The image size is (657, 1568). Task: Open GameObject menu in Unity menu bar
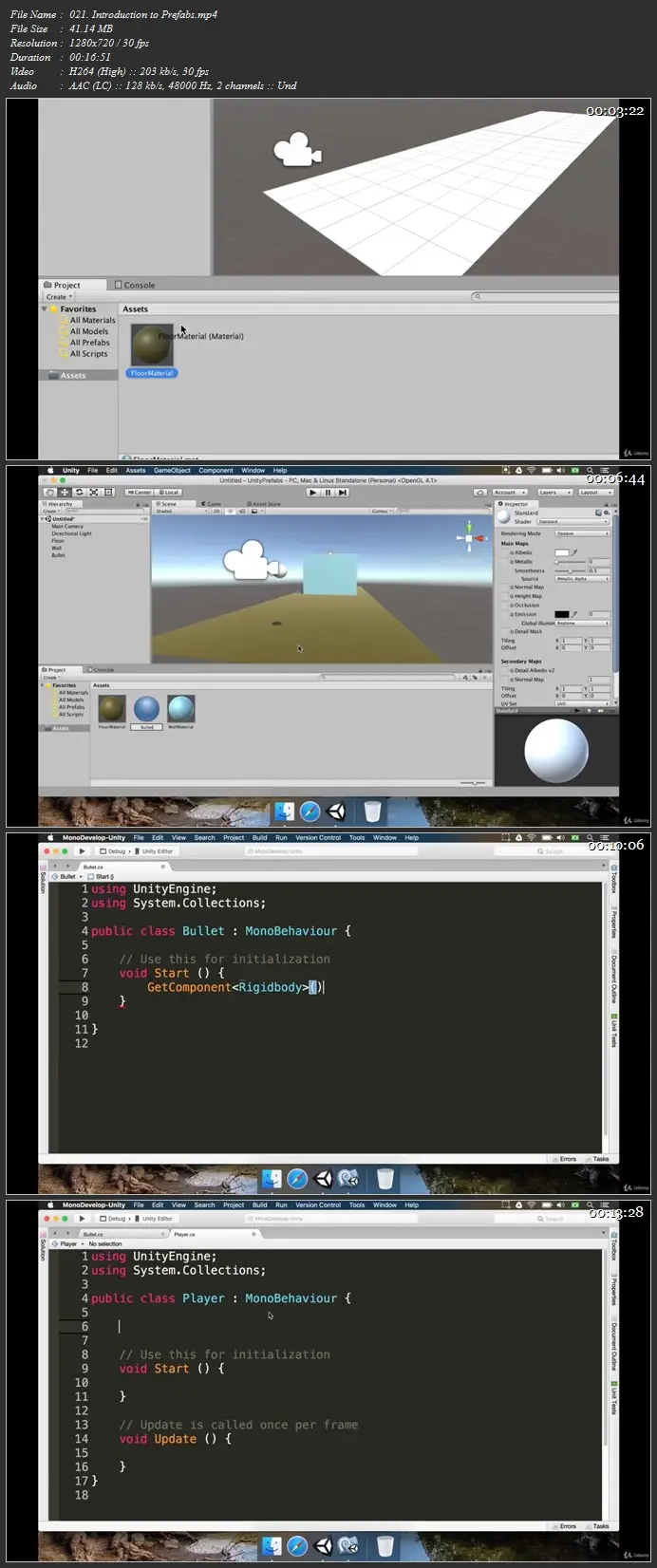coord(172,470)
